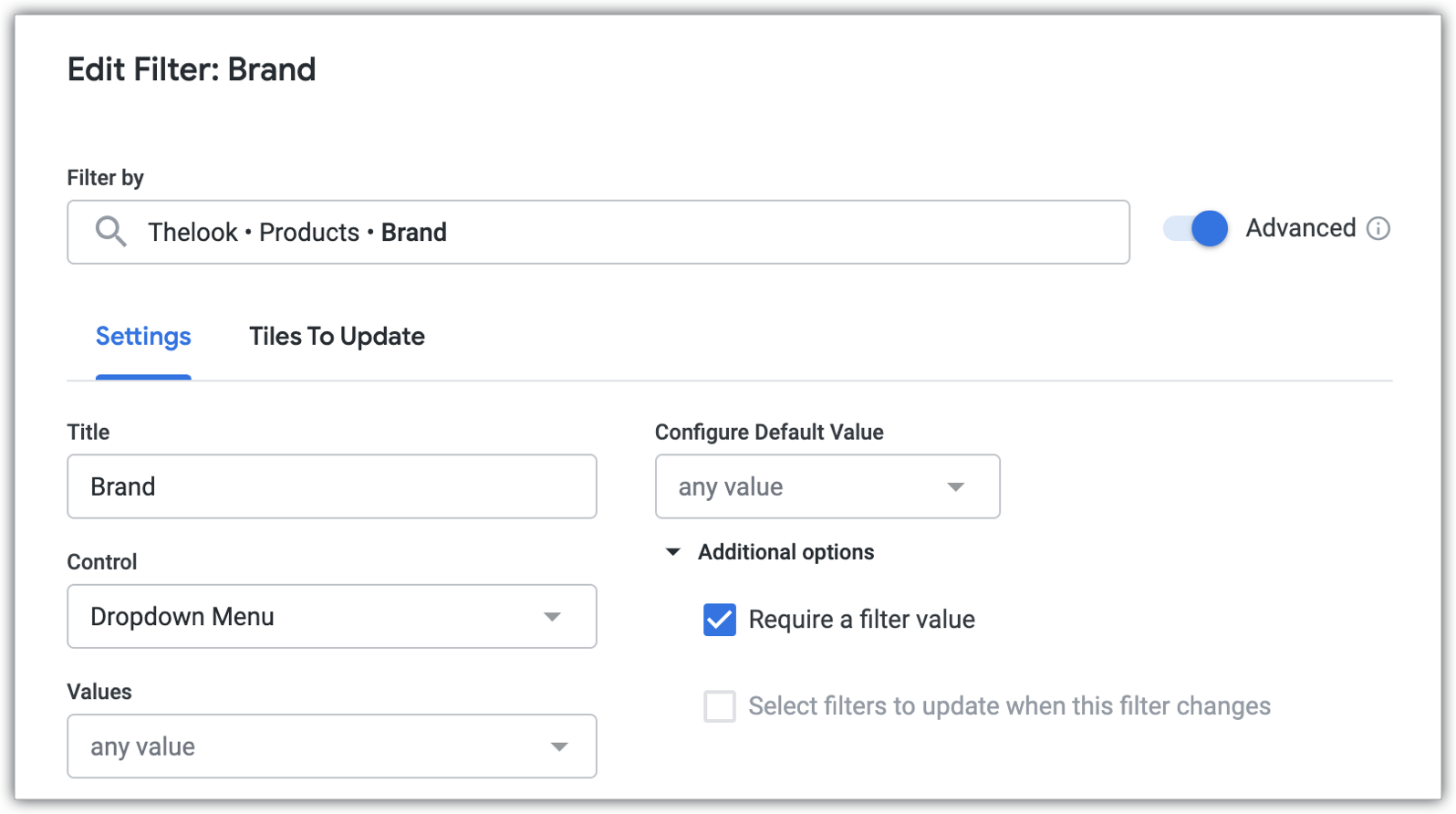This screenshot has width=1456, height=814.
Task: Tick the Select filters to update checkbox
Action: [x=719, y=706]
